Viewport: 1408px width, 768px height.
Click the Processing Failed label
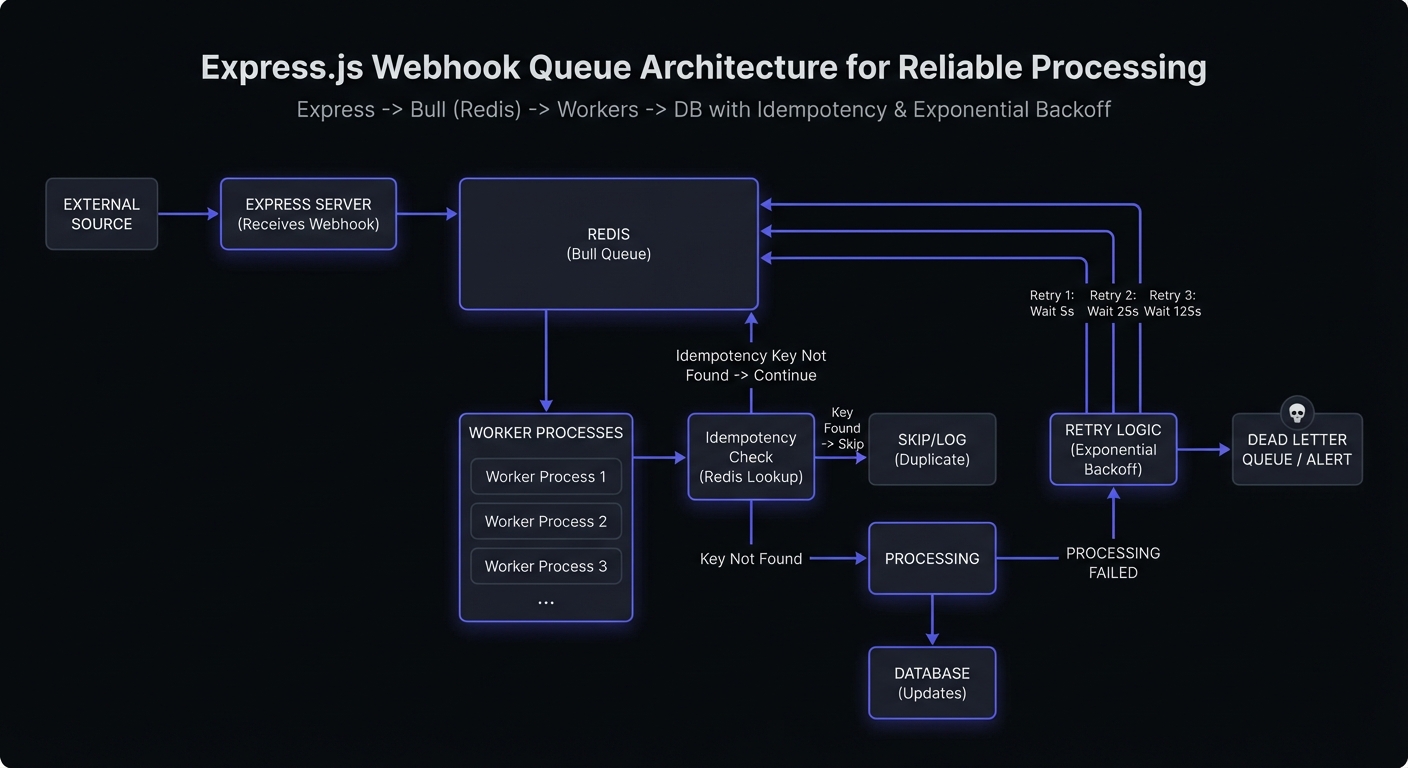coord(1113,563)
